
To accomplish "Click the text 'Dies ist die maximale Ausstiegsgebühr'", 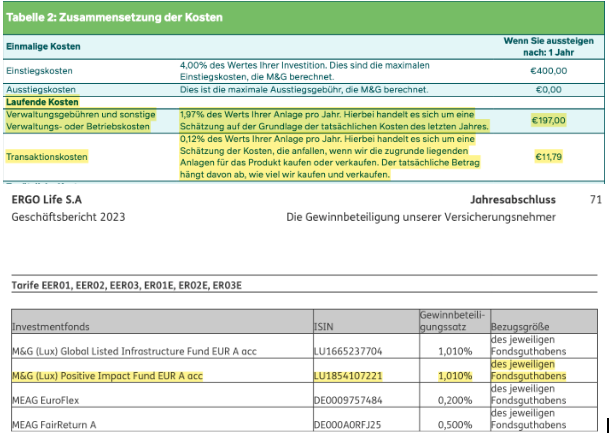I will [304, 90].
